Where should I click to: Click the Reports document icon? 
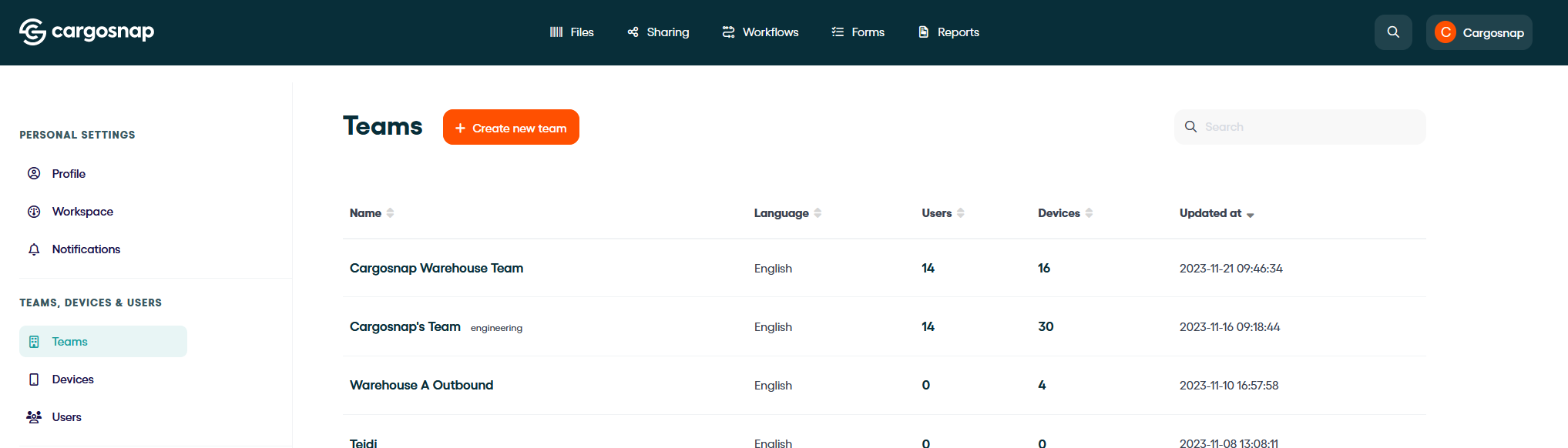[x=923, y=32]
